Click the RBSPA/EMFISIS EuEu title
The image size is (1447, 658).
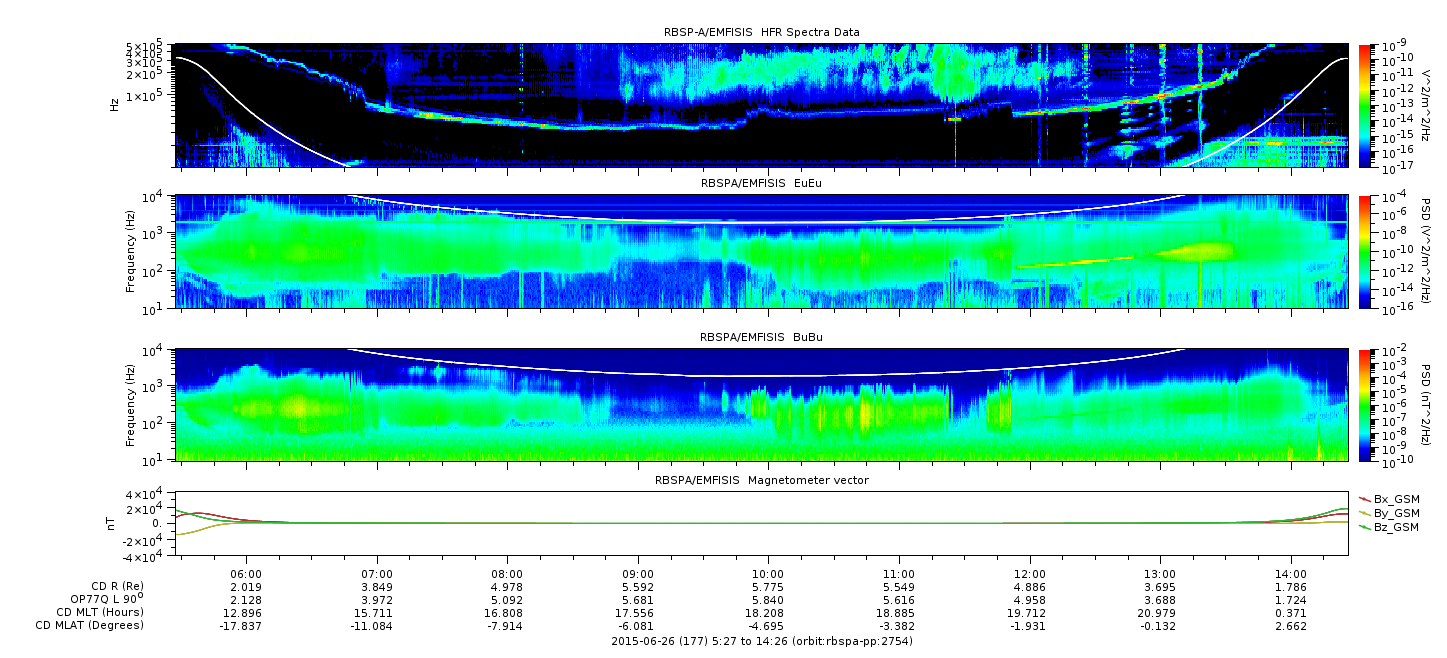pos(761,184)
